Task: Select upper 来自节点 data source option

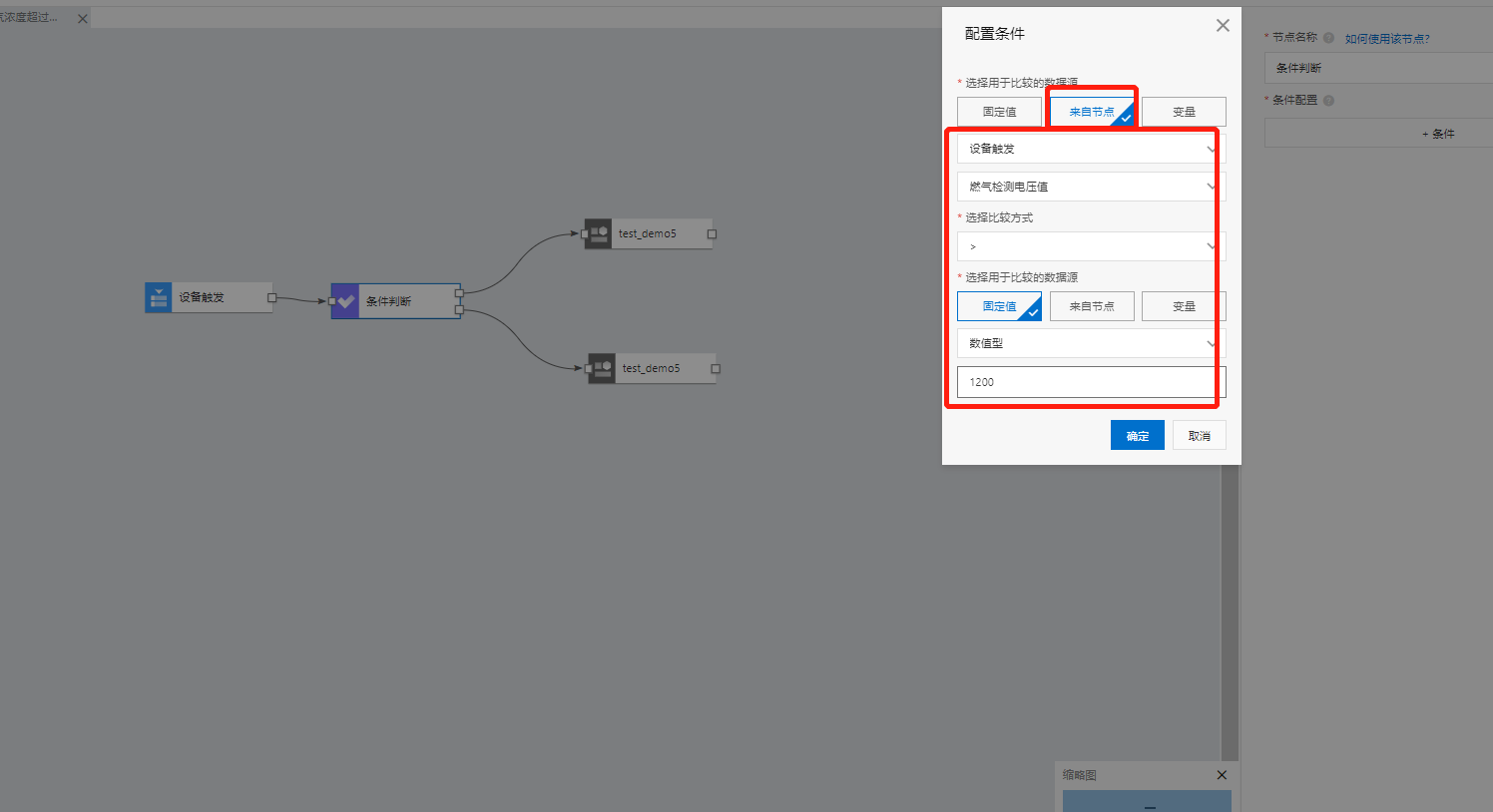Action: (1092, 112)
